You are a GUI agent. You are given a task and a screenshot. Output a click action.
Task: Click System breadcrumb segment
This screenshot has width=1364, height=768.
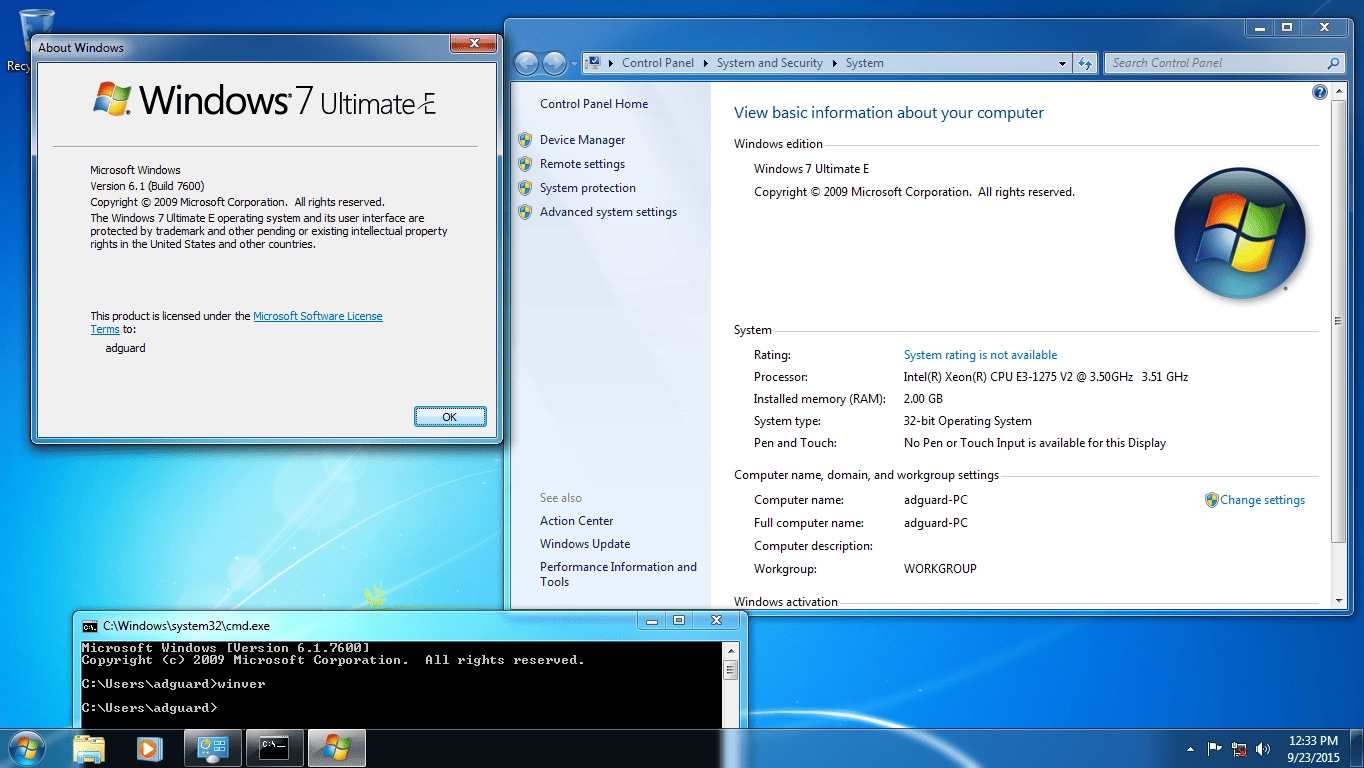864,63
